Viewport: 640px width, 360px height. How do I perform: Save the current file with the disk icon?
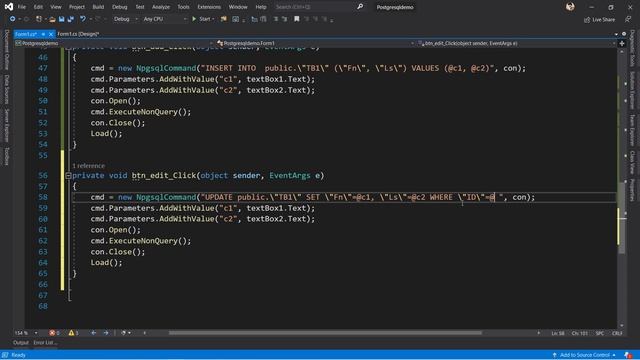tap(61, 19)
